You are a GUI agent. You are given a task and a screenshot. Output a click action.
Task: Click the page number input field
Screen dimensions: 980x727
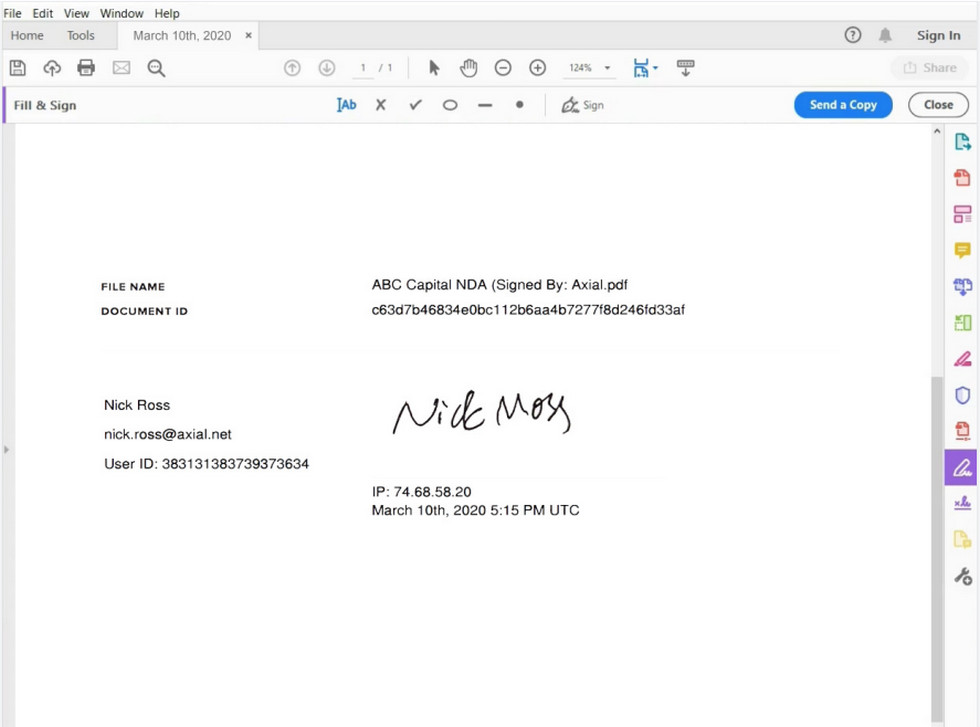coord(362,68)
